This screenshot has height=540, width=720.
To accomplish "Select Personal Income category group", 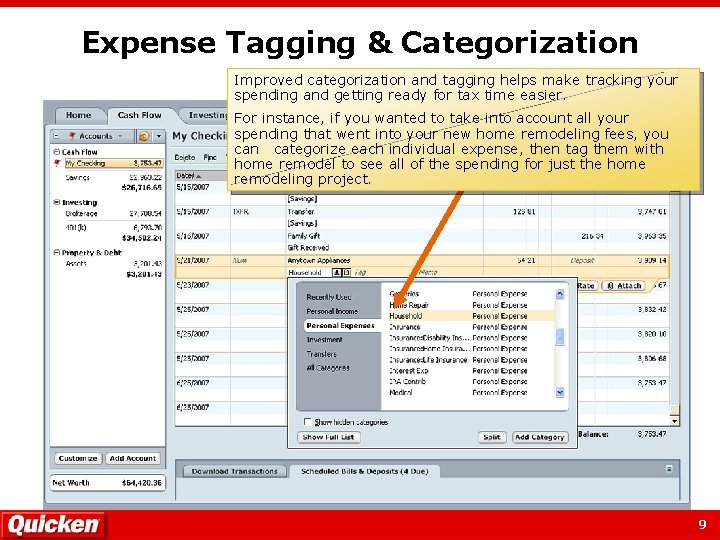I will tap(332, 311).
